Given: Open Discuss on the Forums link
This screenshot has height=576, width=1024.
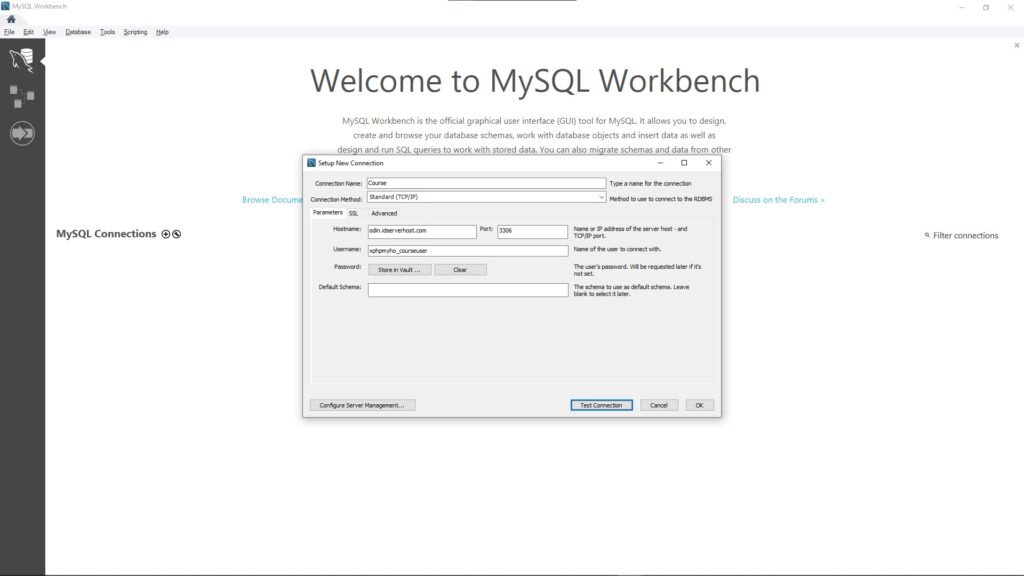Looking at the screenshot, I should (x=778, y=200).
